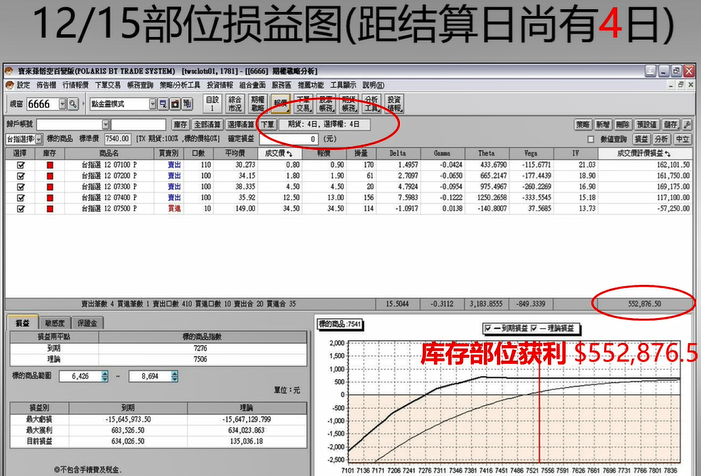Screen dimensions: 701x476
Task: Click the layout icon right of the camera icon
Action: [187, 104]
